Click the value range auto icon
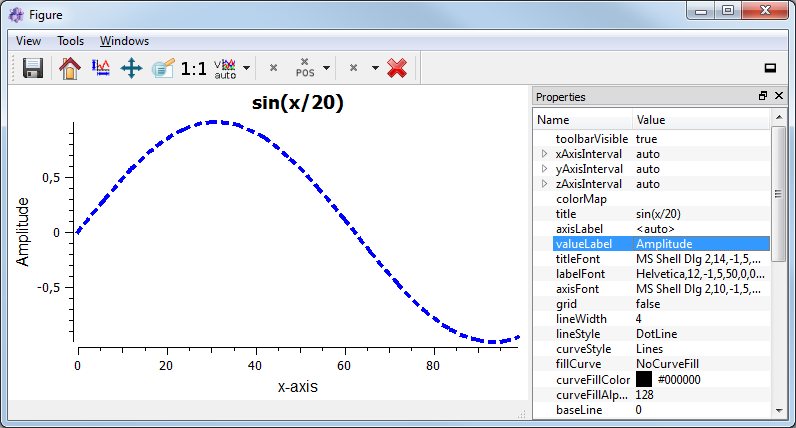The image size is (796, 428). coord(225,68)
